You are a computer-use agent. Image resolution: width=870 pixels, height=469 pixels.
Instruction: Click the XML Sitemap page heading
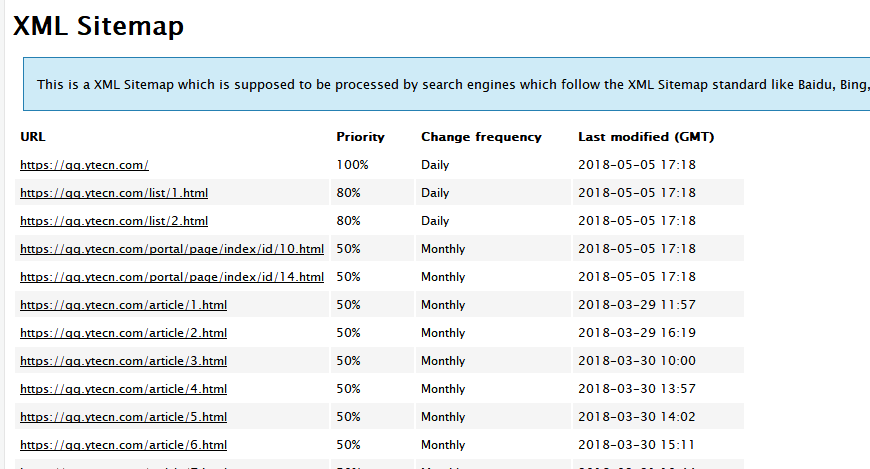pyautogui.click(x=98, y=26)
